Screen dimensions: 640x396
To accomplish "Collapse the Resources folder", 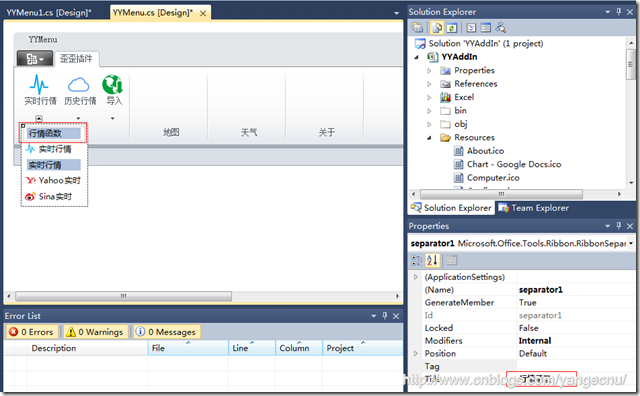I will coord(429,138).
